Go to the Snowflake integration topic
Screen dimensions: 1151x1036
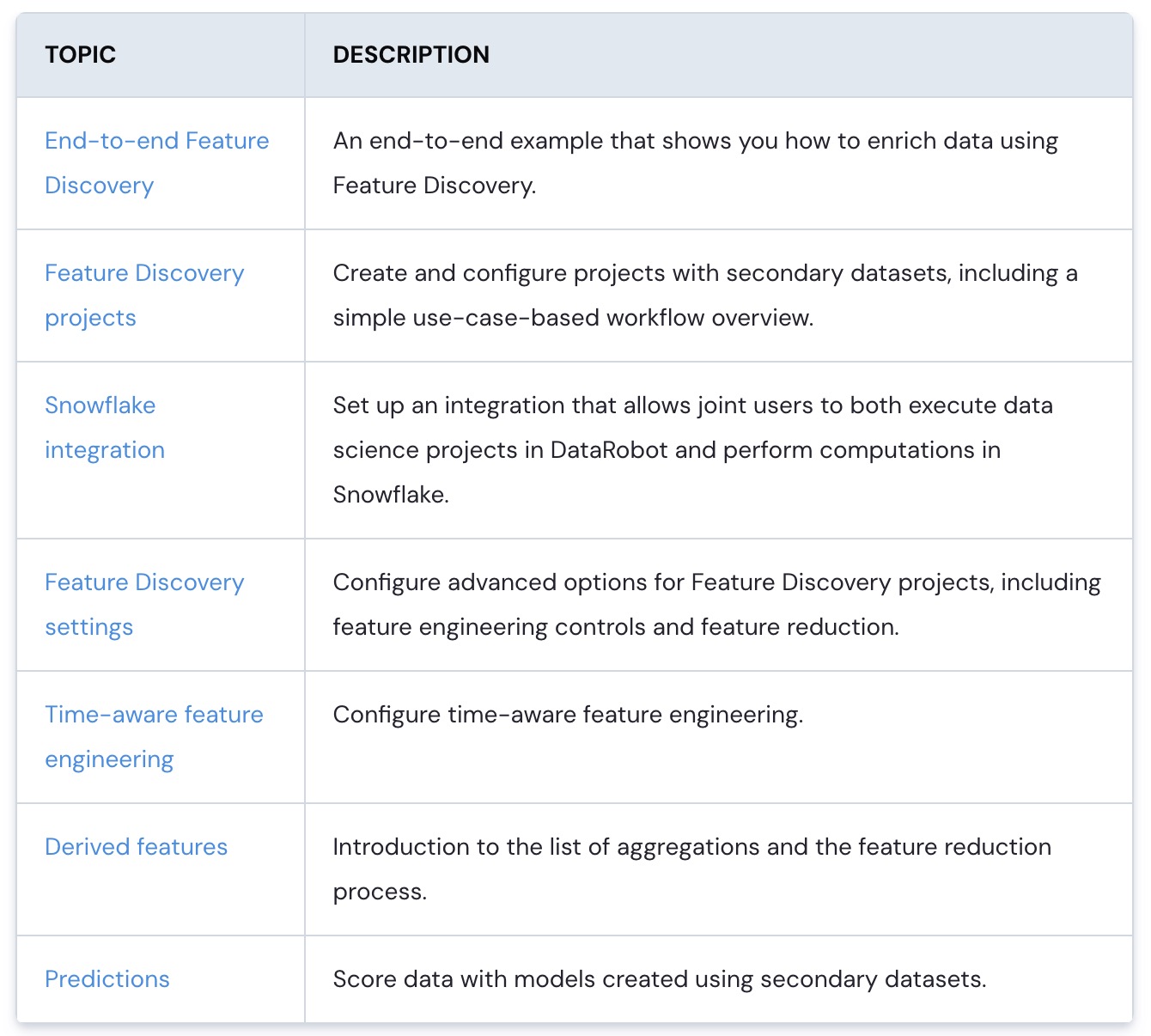[105, 428]
